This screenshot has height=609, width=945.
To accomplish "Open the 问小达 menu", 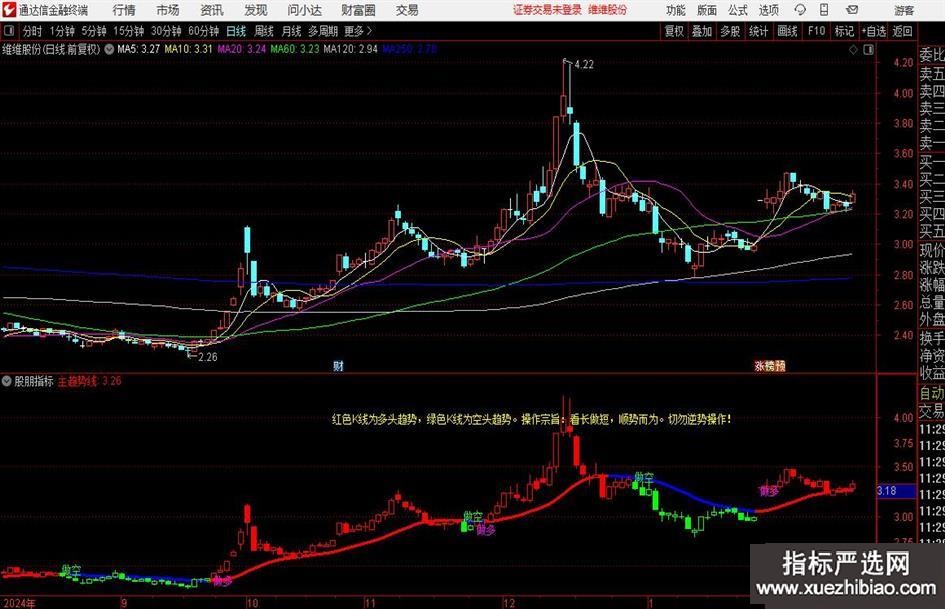I will point(304,10).
